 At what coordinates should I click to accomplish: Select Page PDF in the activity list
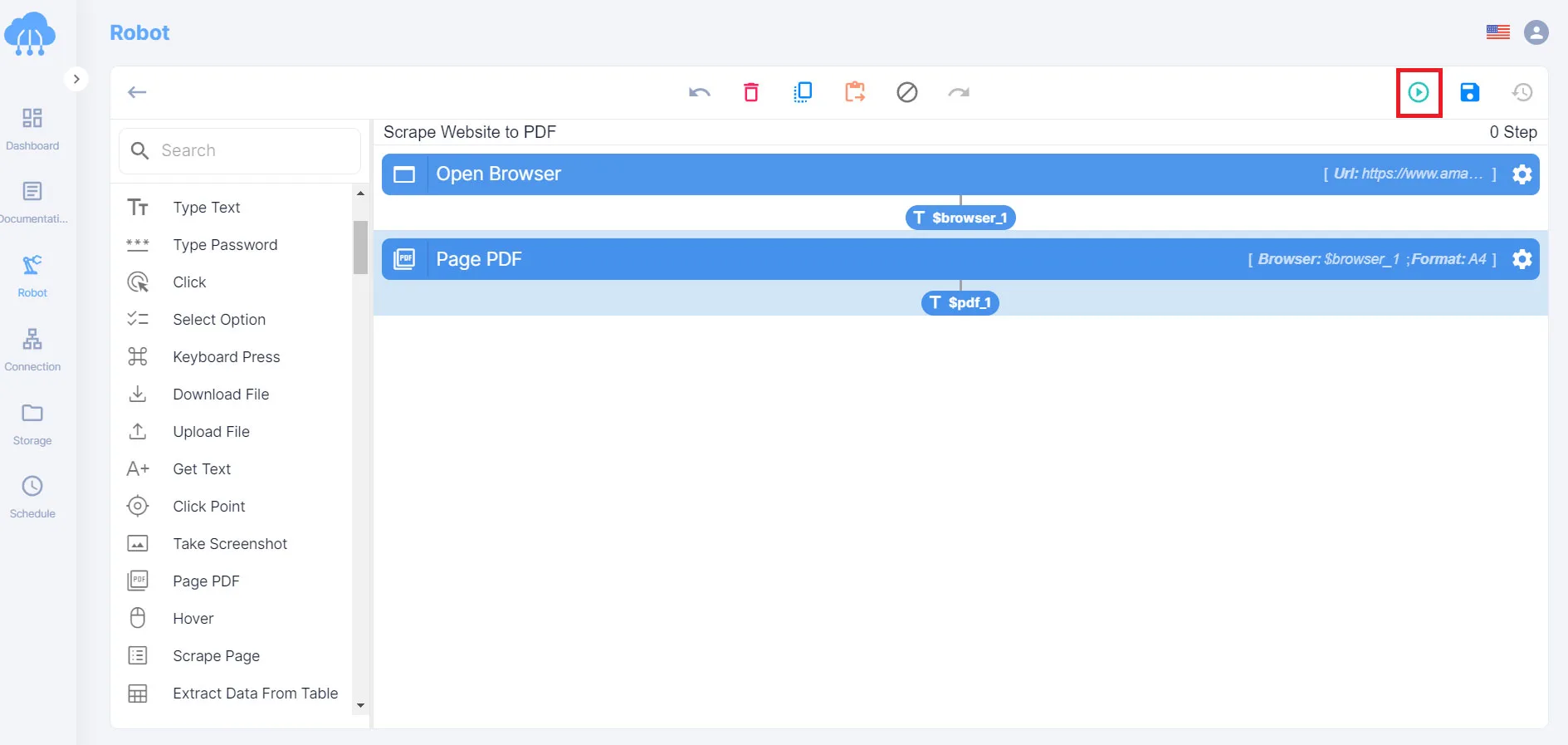[x=232, y=581]
